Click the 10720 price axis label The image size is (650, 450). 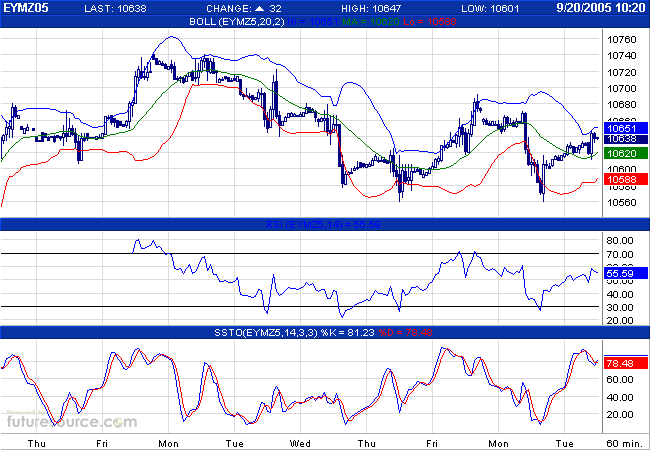tap(621, 73)
